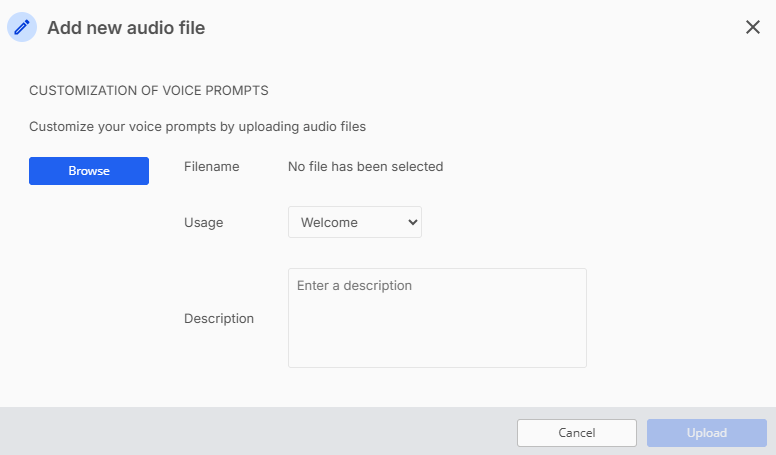Click the Browse button to choose a file
This screenshot has height=455, width=776.
click(x=89, y=171)
